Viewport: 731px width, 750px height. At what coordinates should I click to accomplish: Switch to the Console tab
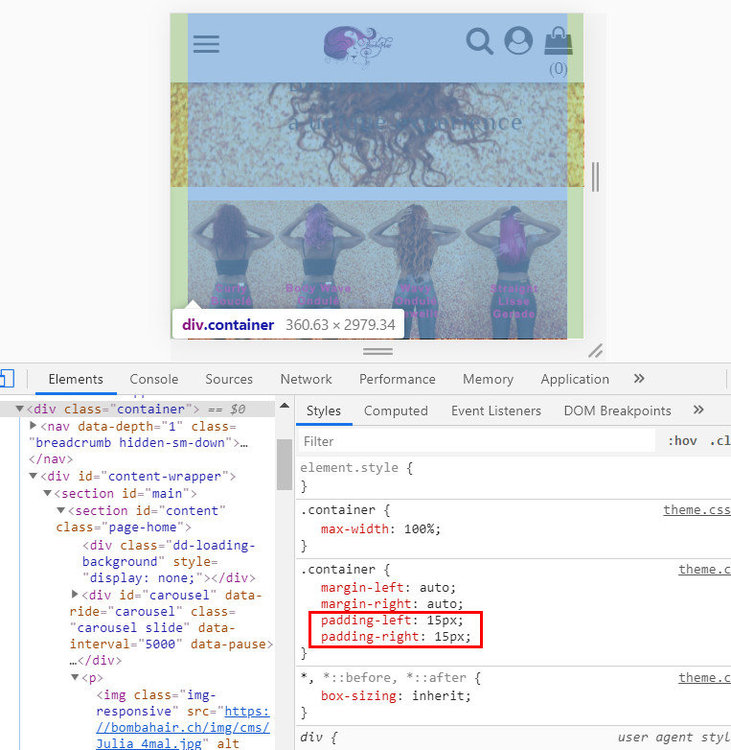(154, 379)
